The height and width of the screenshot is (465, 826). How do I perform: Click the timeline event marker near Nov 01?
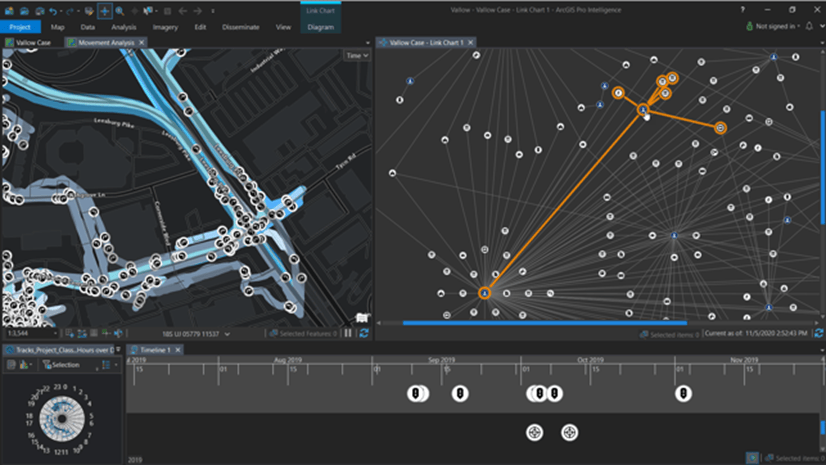(x=683, y=393)
